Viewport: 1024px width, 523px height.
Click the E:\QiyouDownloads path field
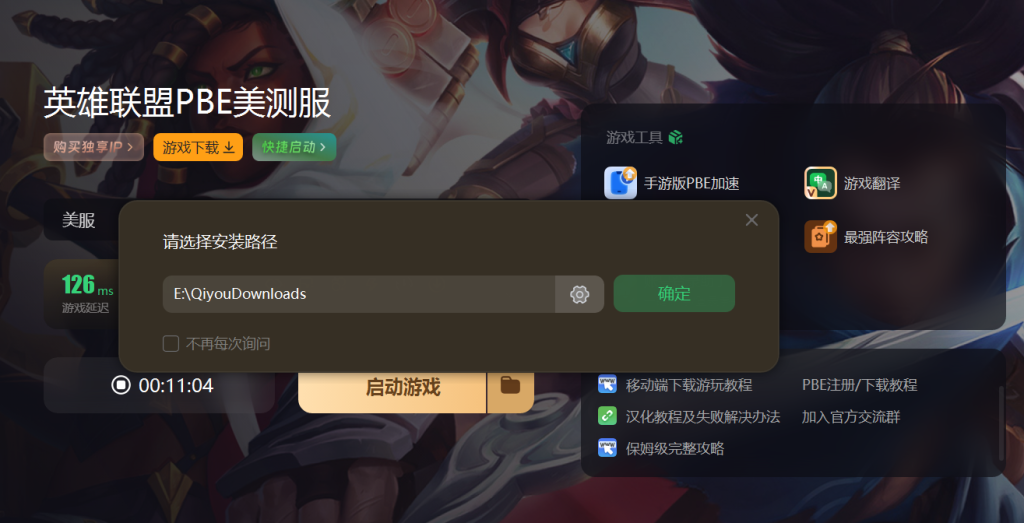[x=359, y=294]
